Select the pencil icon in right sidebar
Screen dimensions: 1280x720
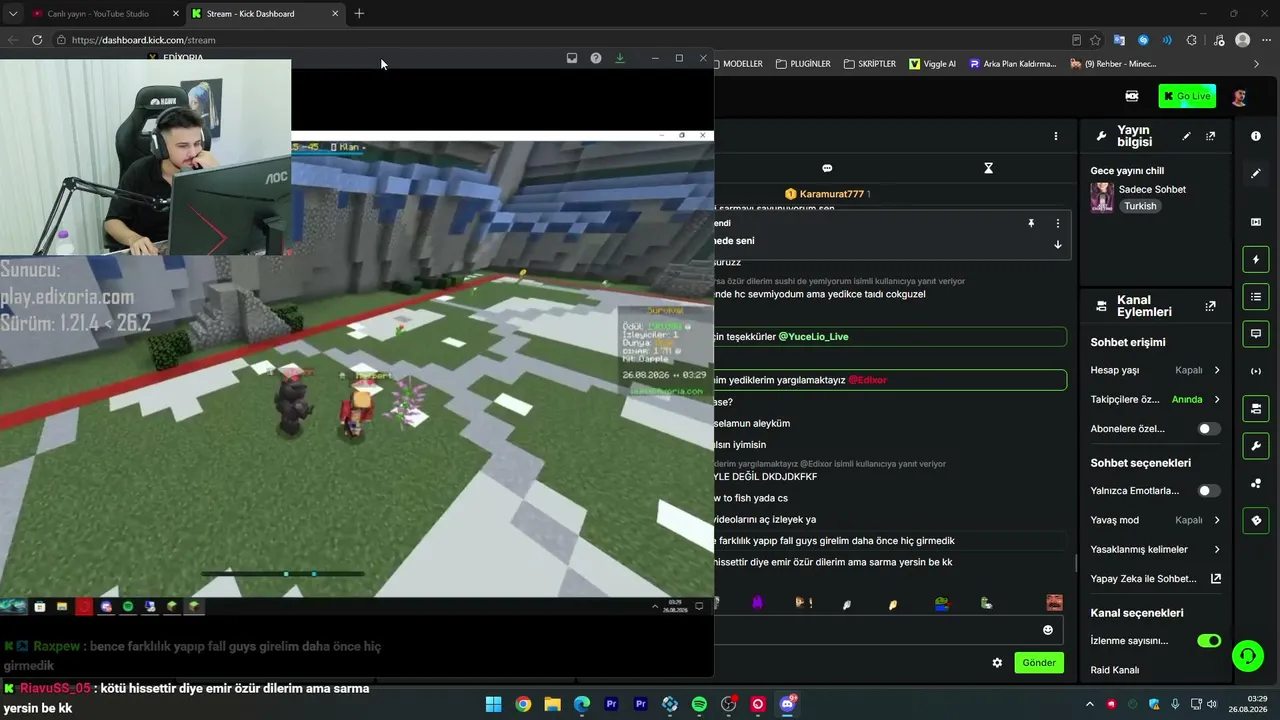pyautogui.click(x=1256, y=173)
